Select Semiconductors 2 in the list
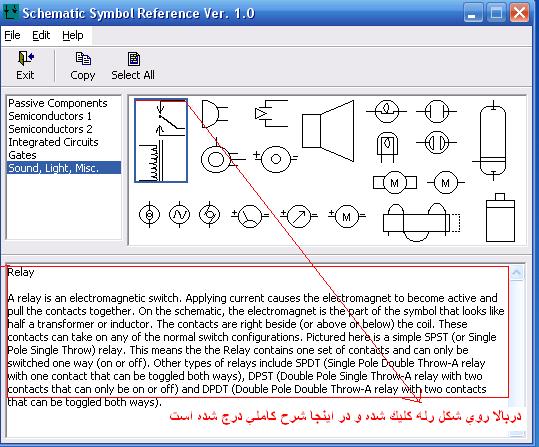539x447 pixels. 50,129
